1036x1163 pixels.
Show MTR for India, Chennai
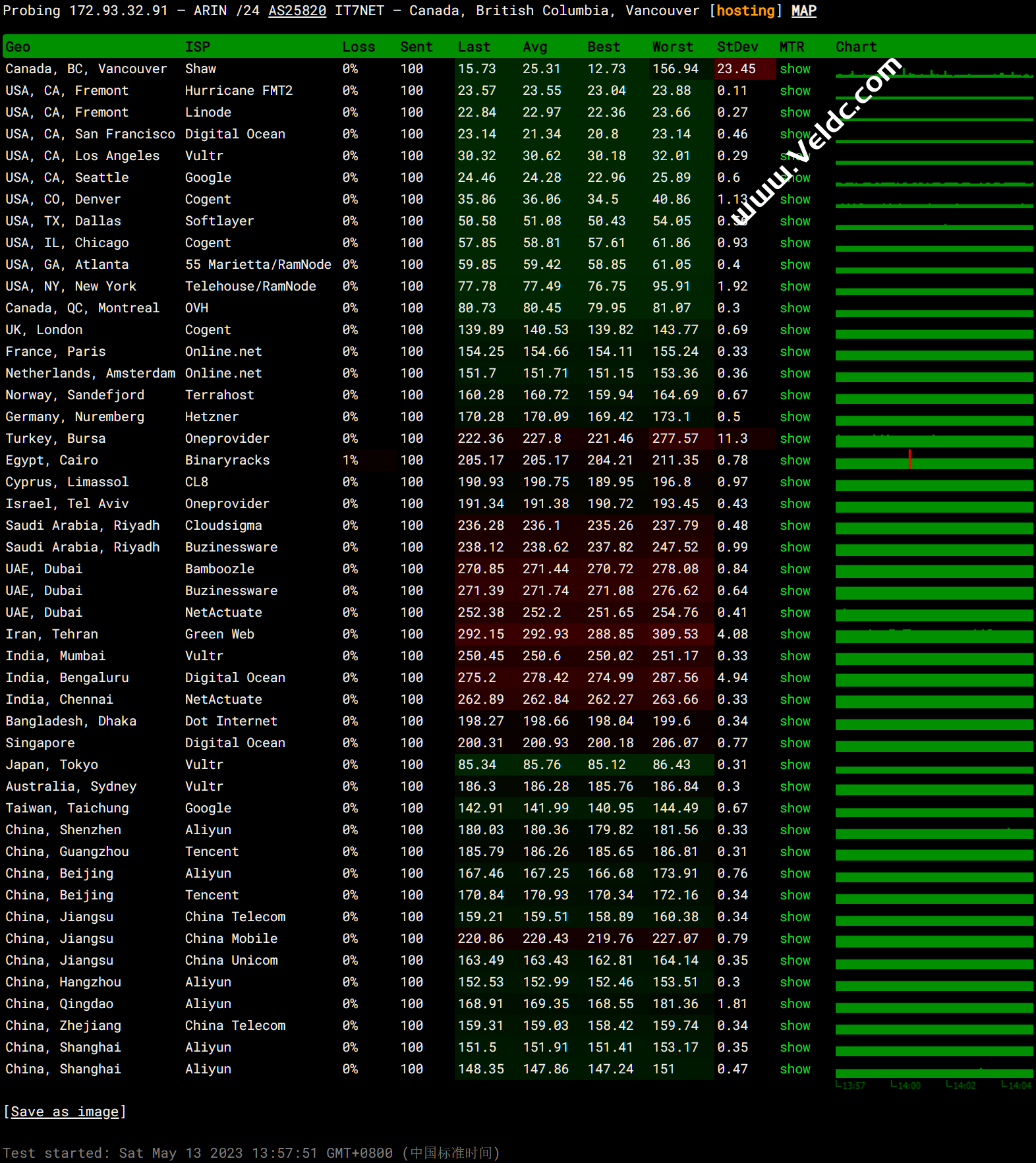click(795, 699)
